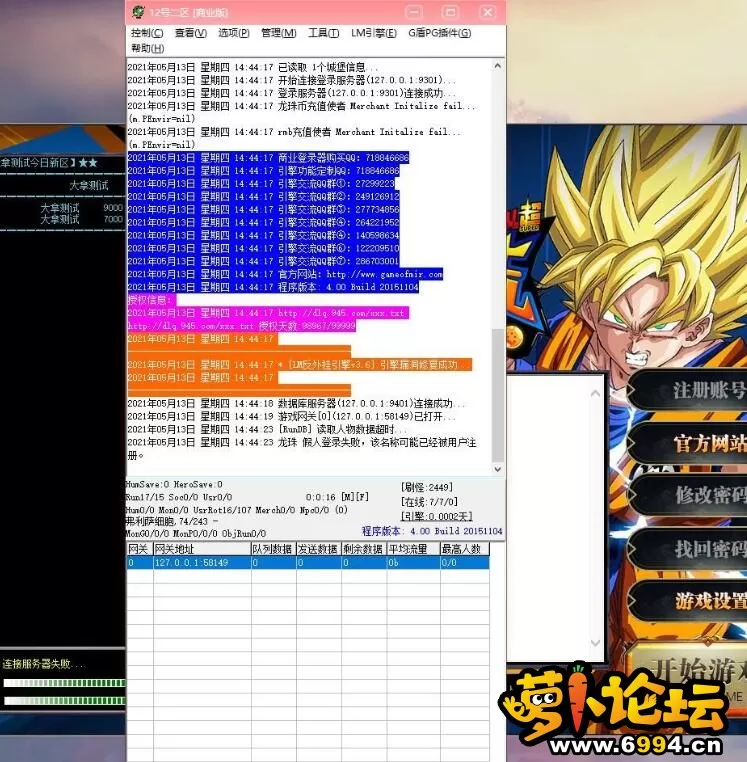
Task: Click the 游戏网关 已打开 log line
Action: [x=291, y=416]
